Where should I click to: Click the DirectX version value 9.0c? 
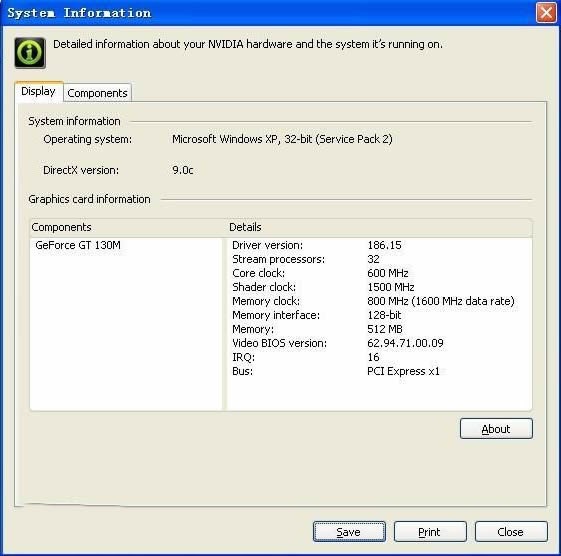coord(183,170)
